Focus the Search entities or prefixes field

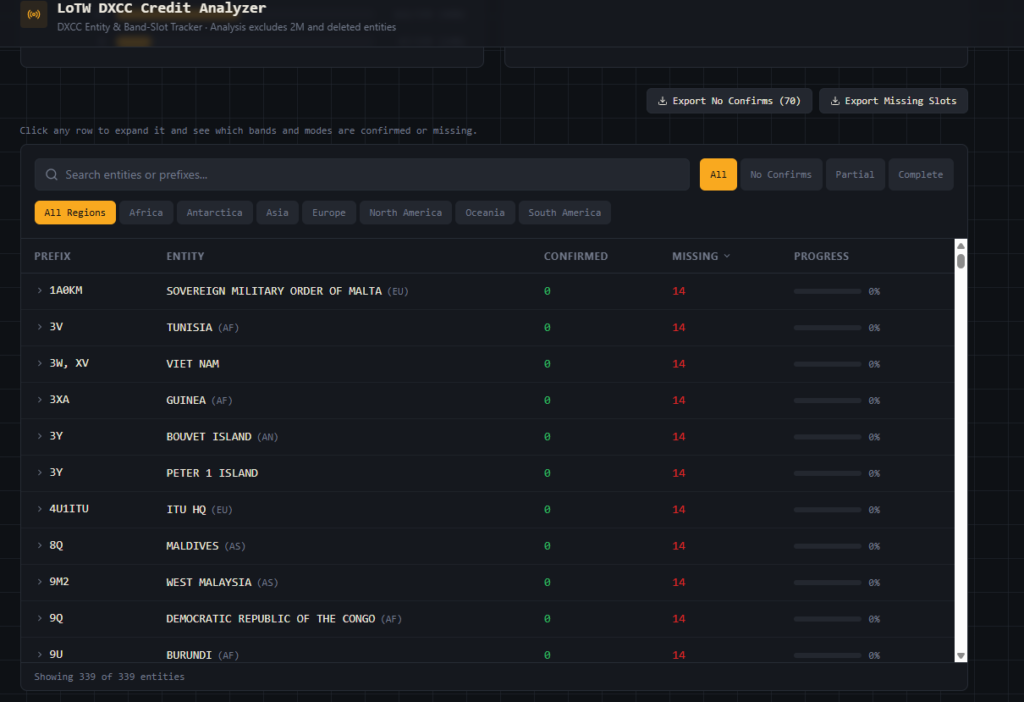coord(370,175)
